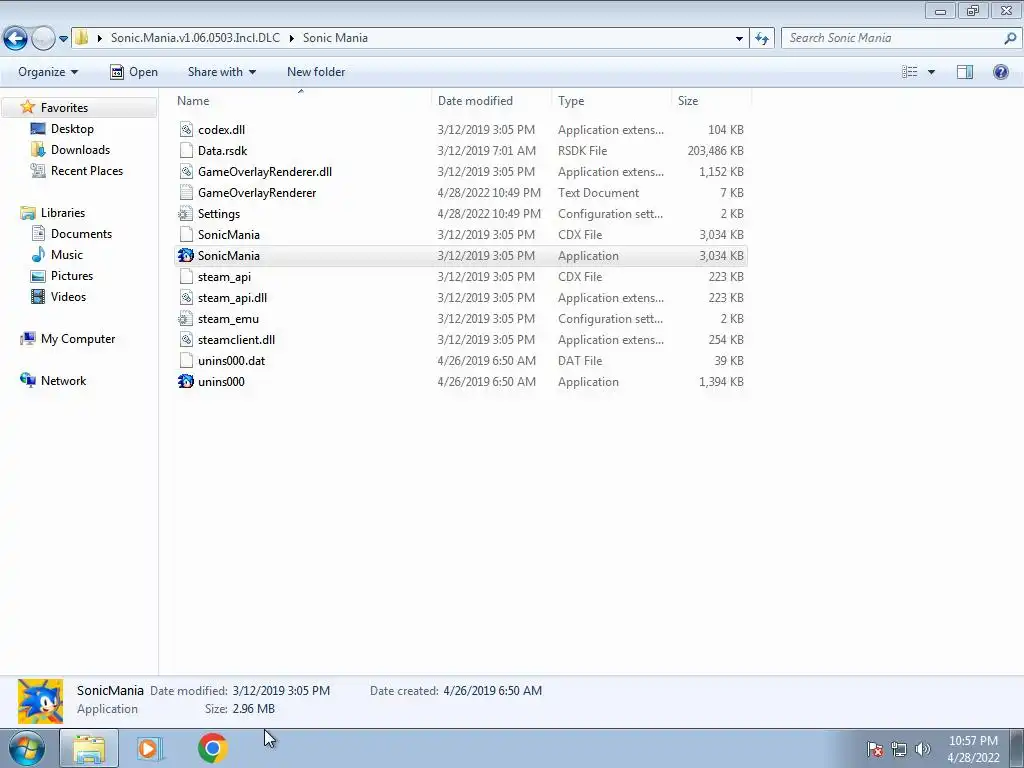Select the SonicMania application icon
Screen dimensions: 1024x768
186,255
